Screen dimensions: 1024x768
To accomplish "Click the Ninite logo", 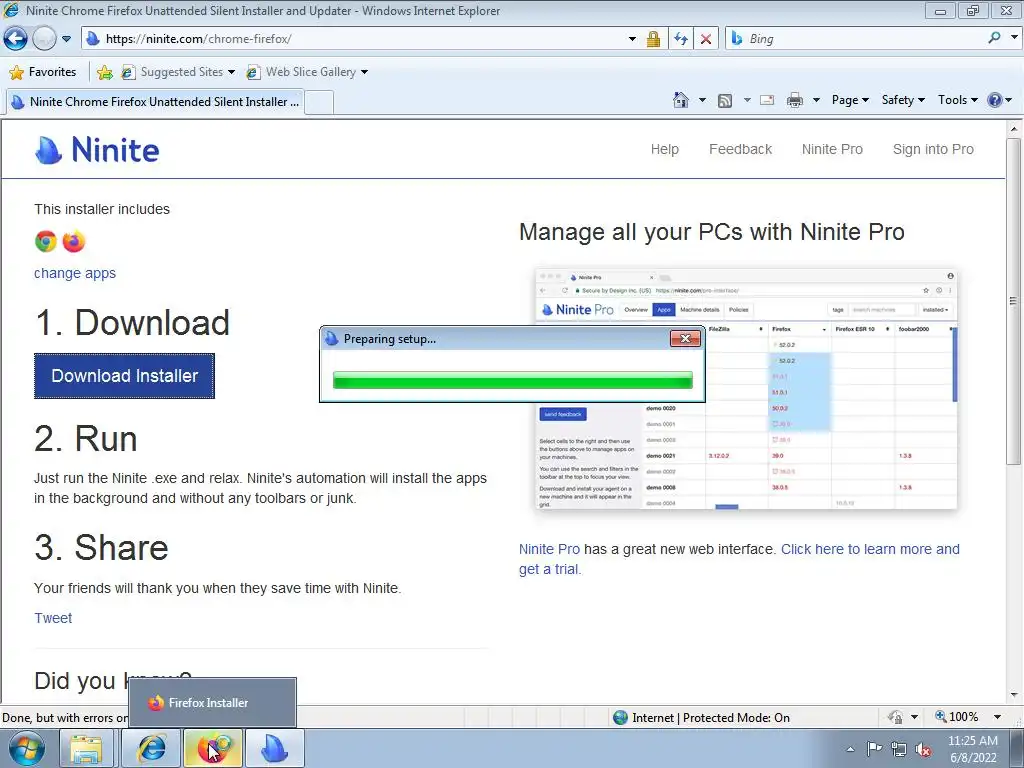I will pyautogui.click(x=97, y=150).
